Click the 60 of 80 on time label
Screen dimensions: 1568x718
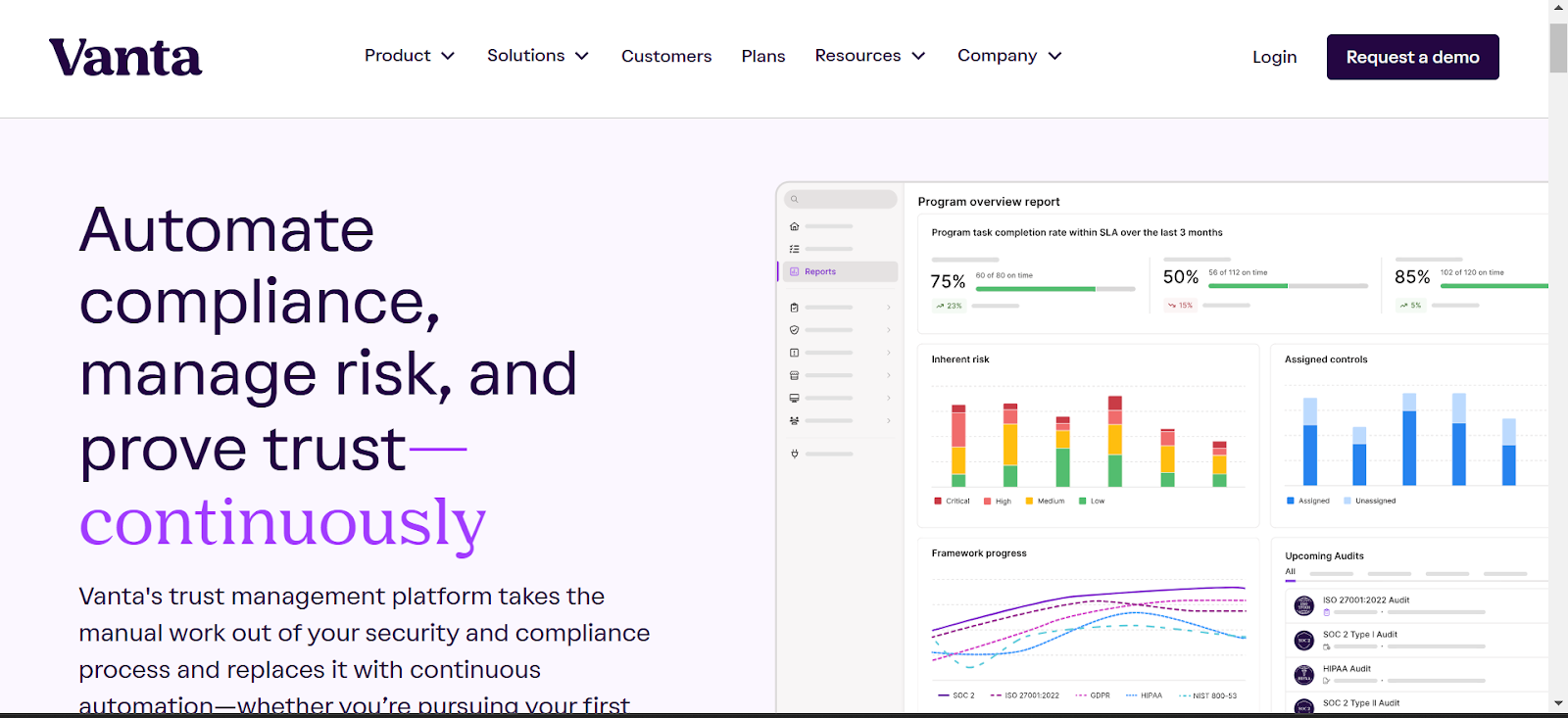[1004, 275]
